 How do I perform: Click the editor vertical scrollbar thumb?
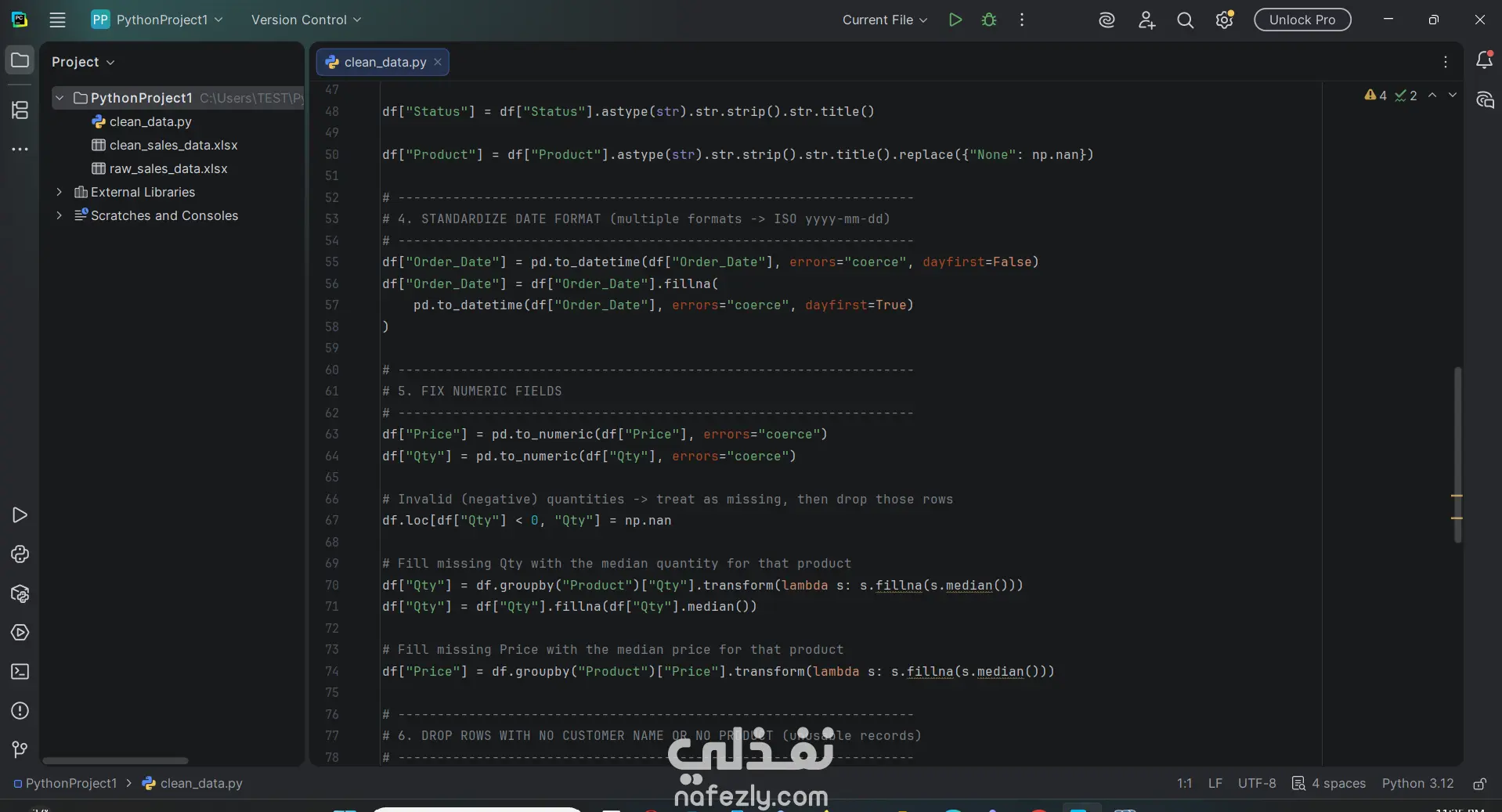(x=1457, y=454)
